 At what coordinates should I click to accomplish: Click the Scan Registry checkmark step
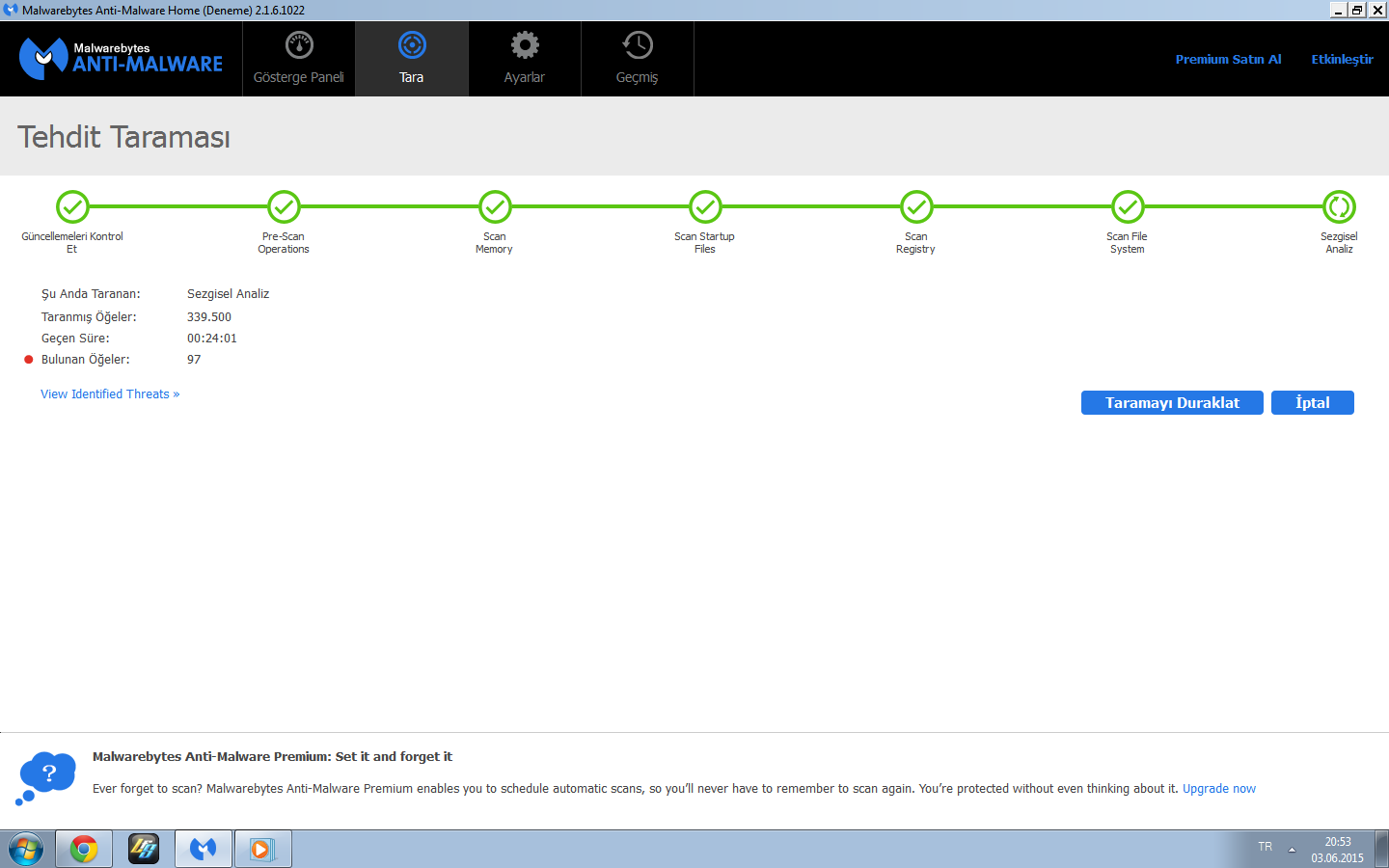coord(916,206)
